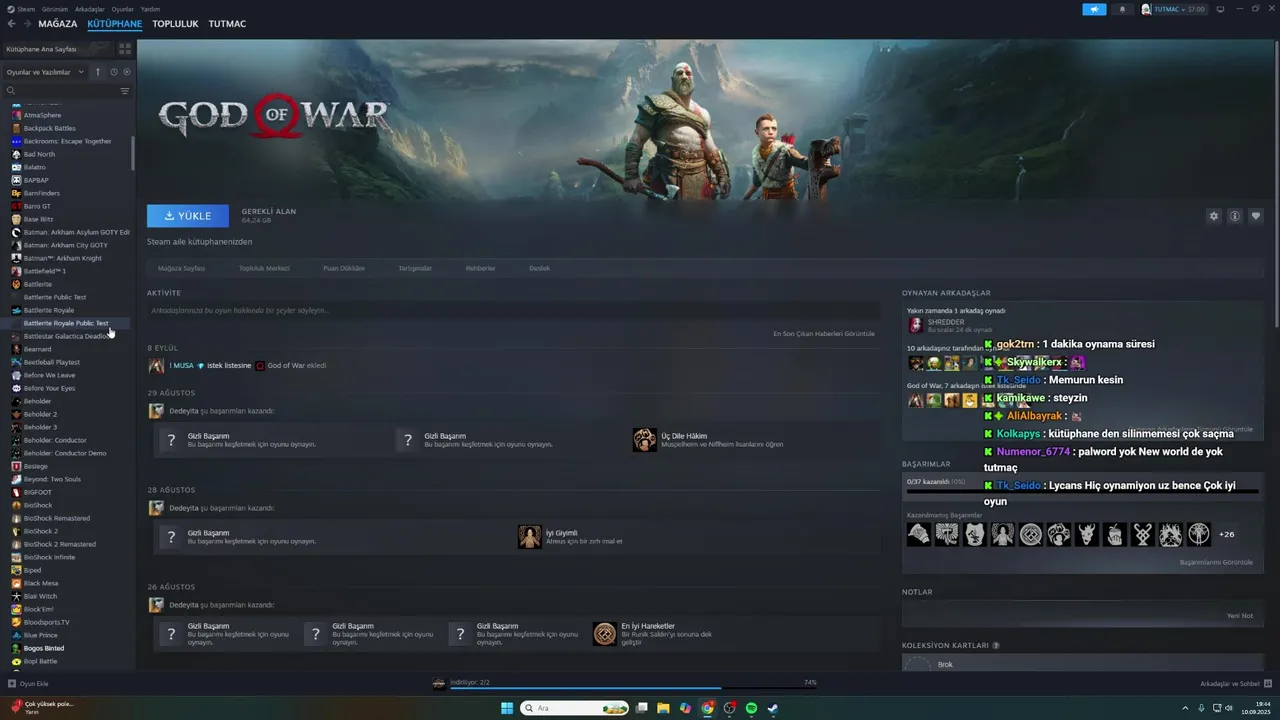Open Windows Start menu
This screenshot has height=720, width=1280.
507,708
